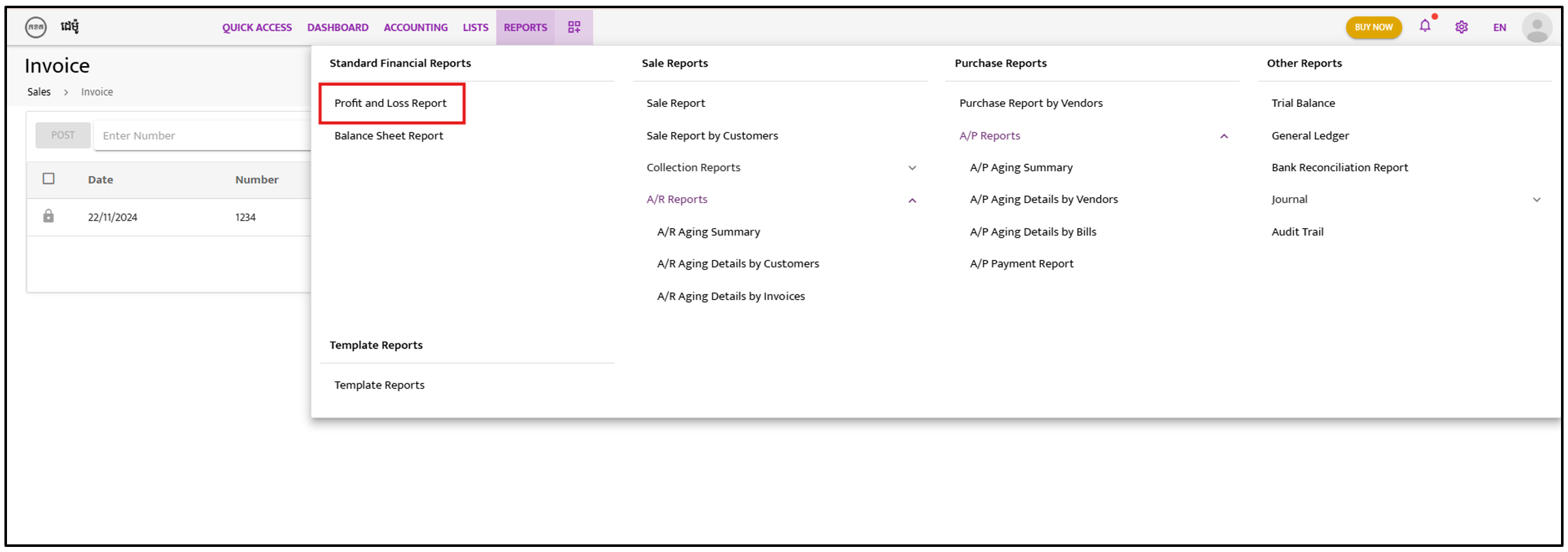This screenshot has width=1568, height=552.
Task: Open the apps grid icon
Action: coord(574,27)
